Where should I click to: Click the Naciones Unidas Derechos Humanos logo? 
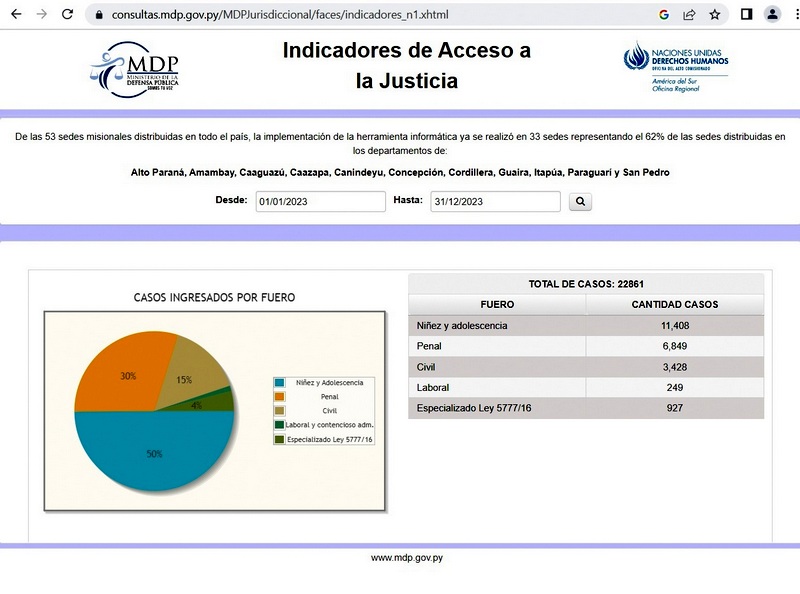(676, 67)
